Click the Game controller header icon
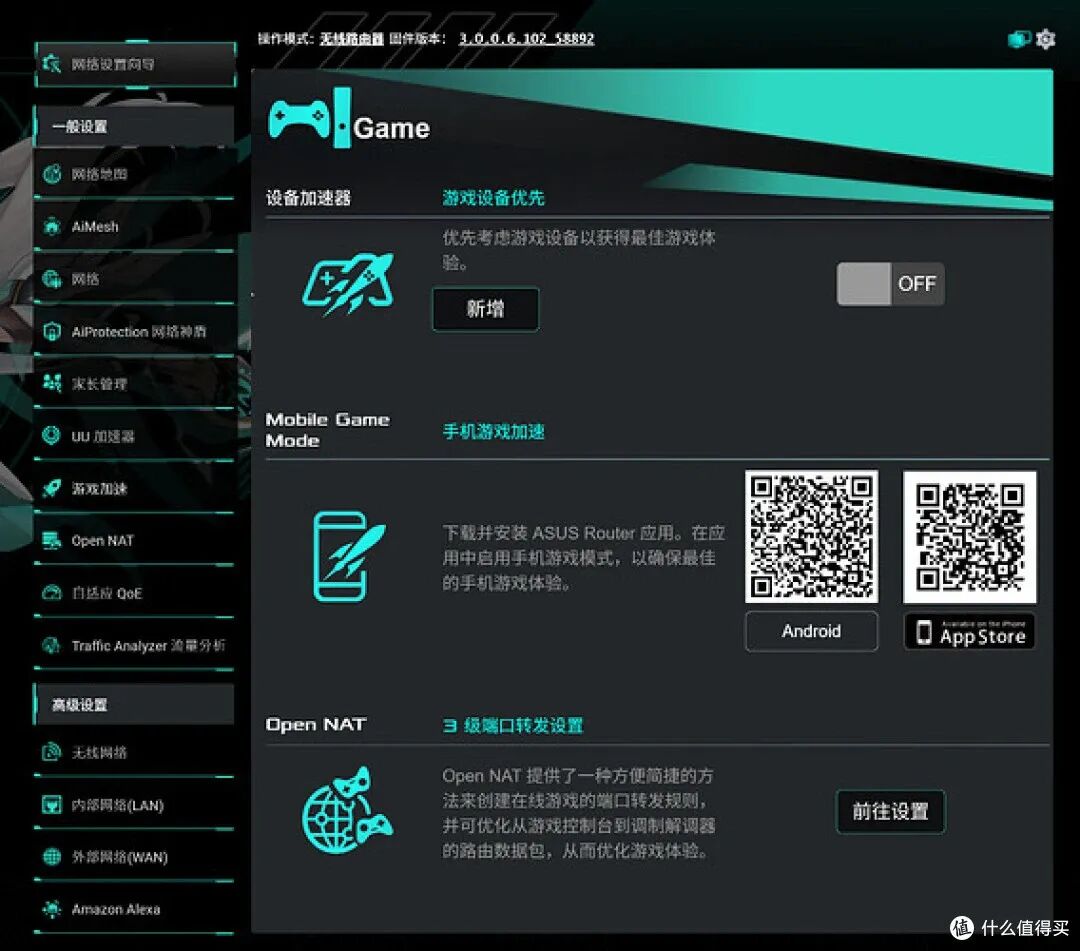This screenshot has height=951, width=1080. click(310, 118)
